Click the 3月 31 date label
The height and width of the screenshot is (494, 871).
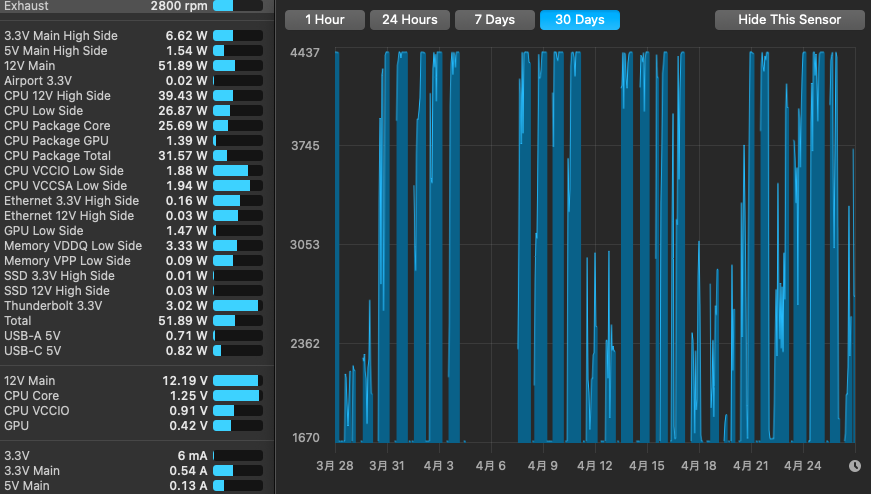coord(387,466)
